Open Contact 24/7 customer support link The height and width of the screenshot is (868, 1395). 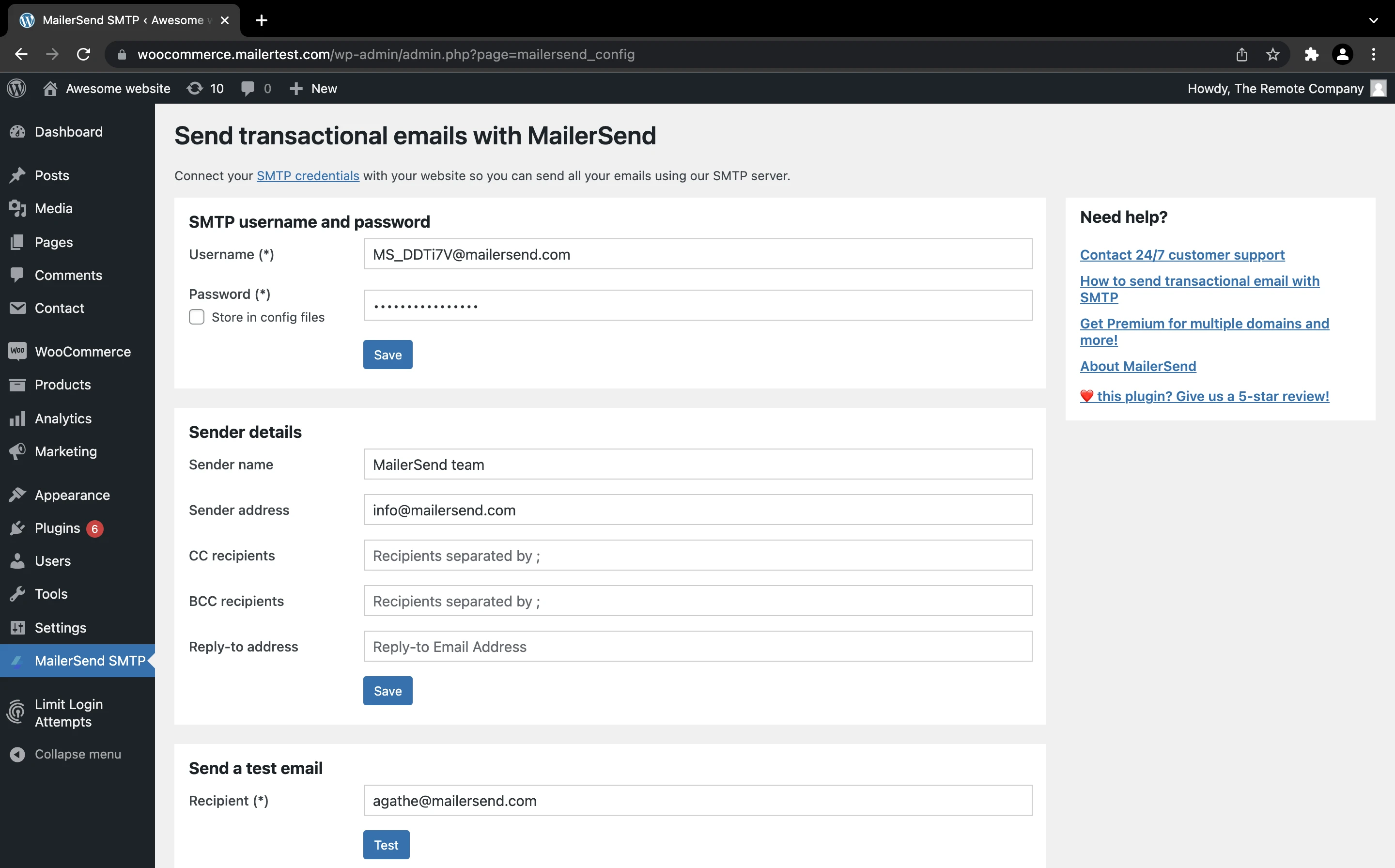pyautogui.click(x=1182, y=254)
